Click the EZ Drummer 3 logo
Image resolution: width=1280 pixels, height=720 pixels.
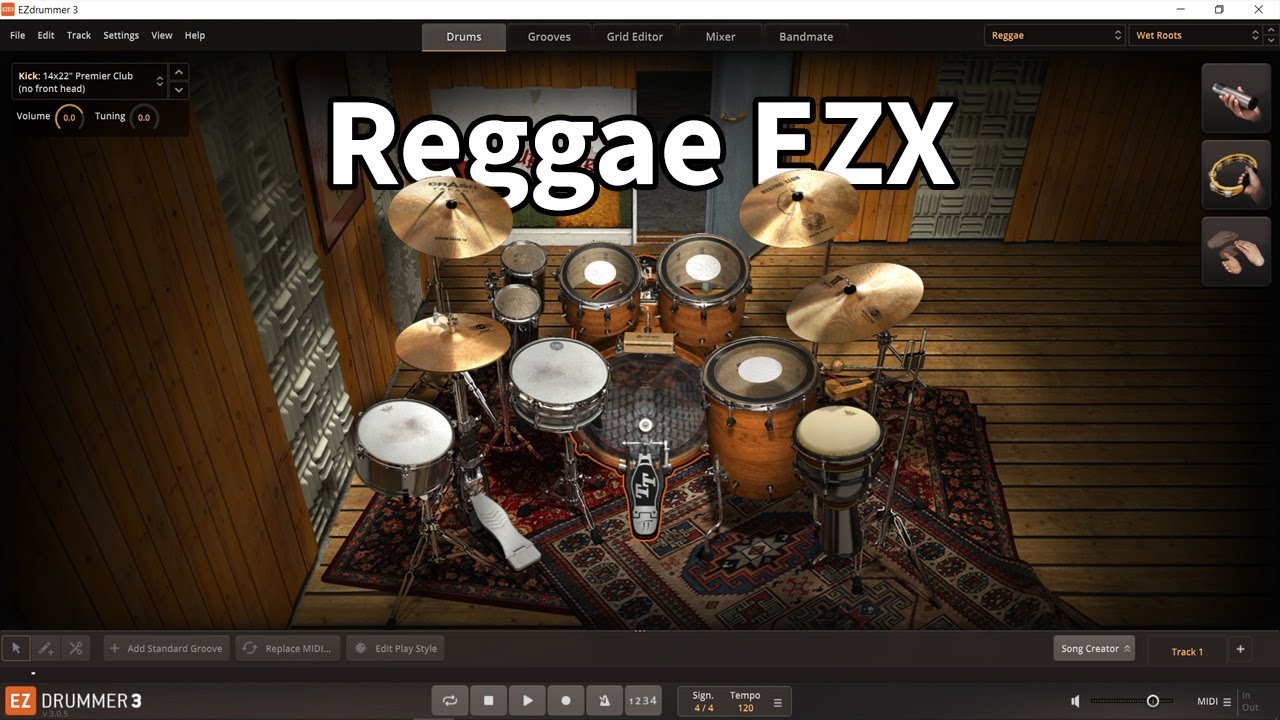coord(73,700)
